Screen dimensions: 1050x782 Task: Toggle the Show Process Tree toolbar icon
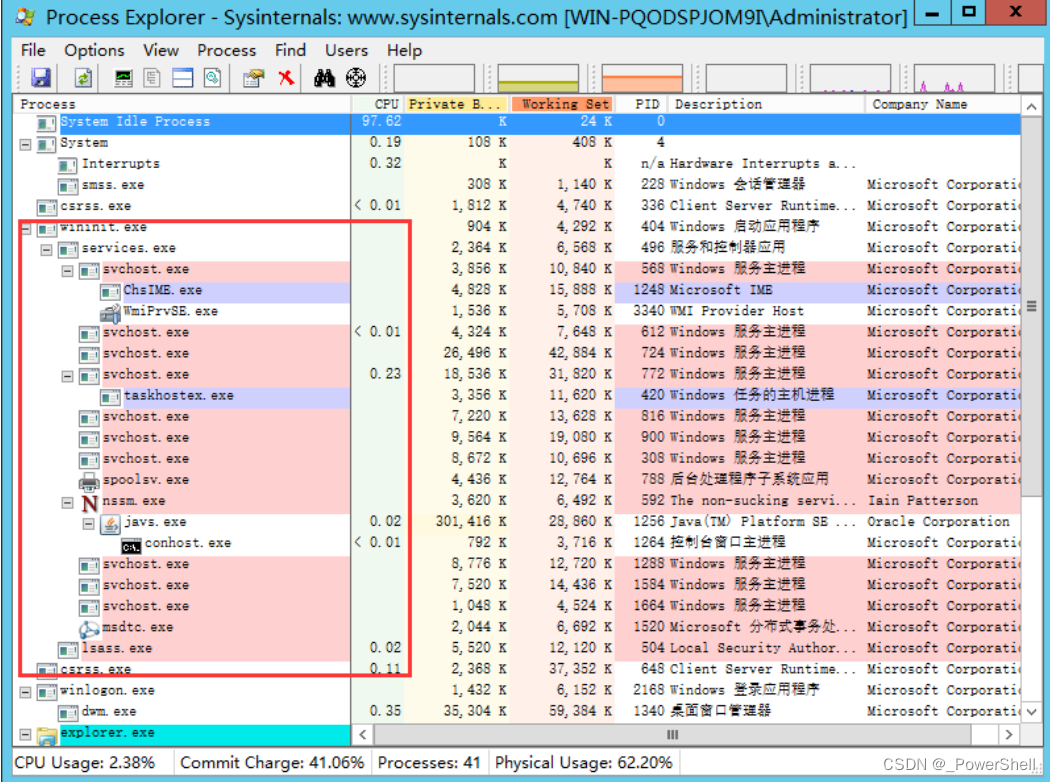tap(153, 78)
